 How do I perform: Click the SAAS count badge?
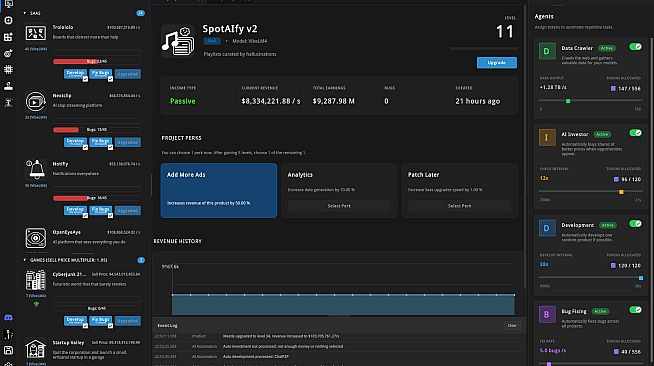(141, 13)
